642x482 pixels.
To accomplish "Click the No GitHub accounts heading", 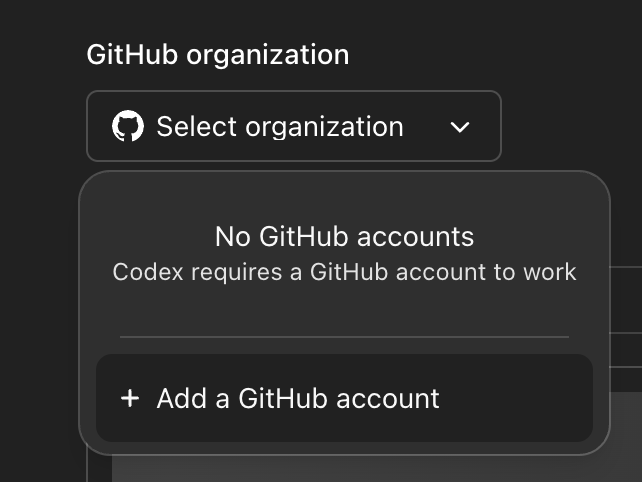I will point(344,237).
